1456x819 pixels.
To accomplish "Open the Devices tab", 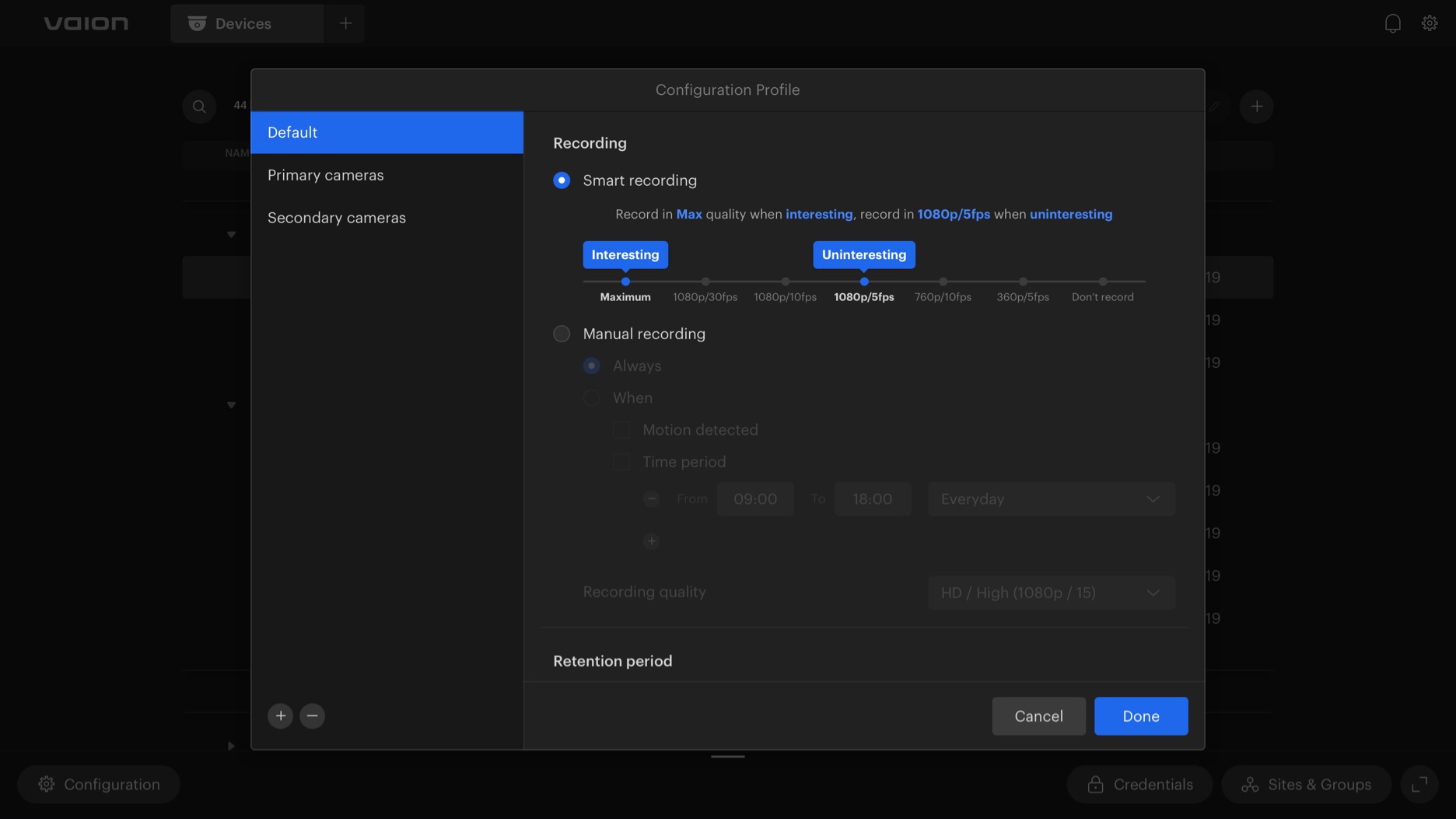I will [247, 23].
